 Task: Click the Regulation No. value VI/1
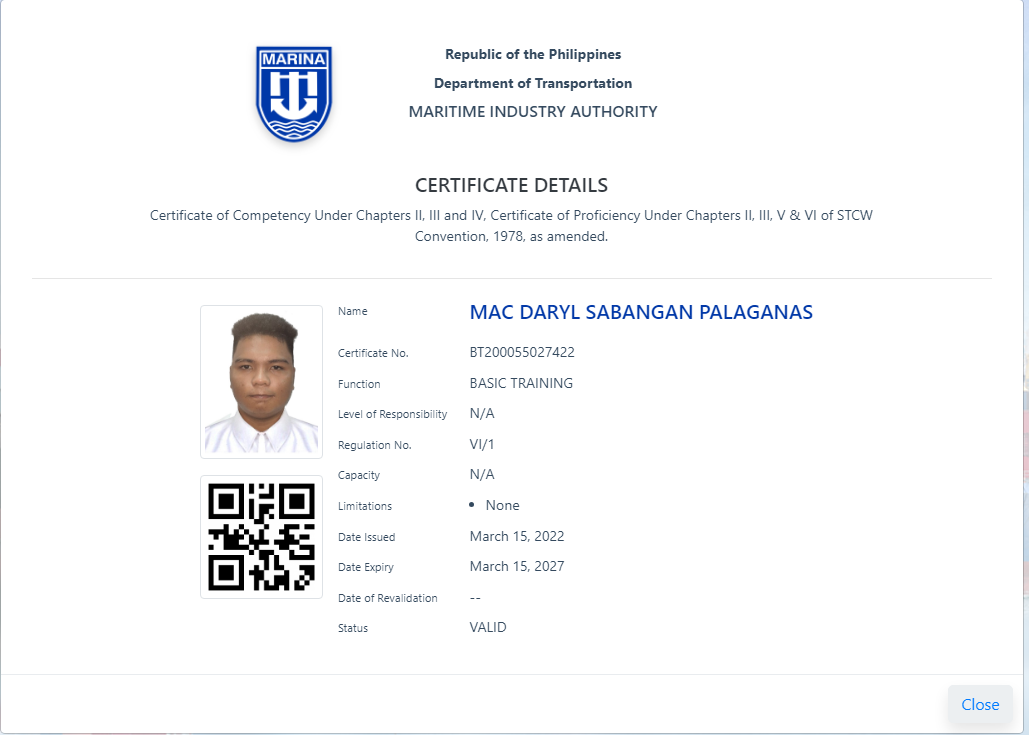483,444
